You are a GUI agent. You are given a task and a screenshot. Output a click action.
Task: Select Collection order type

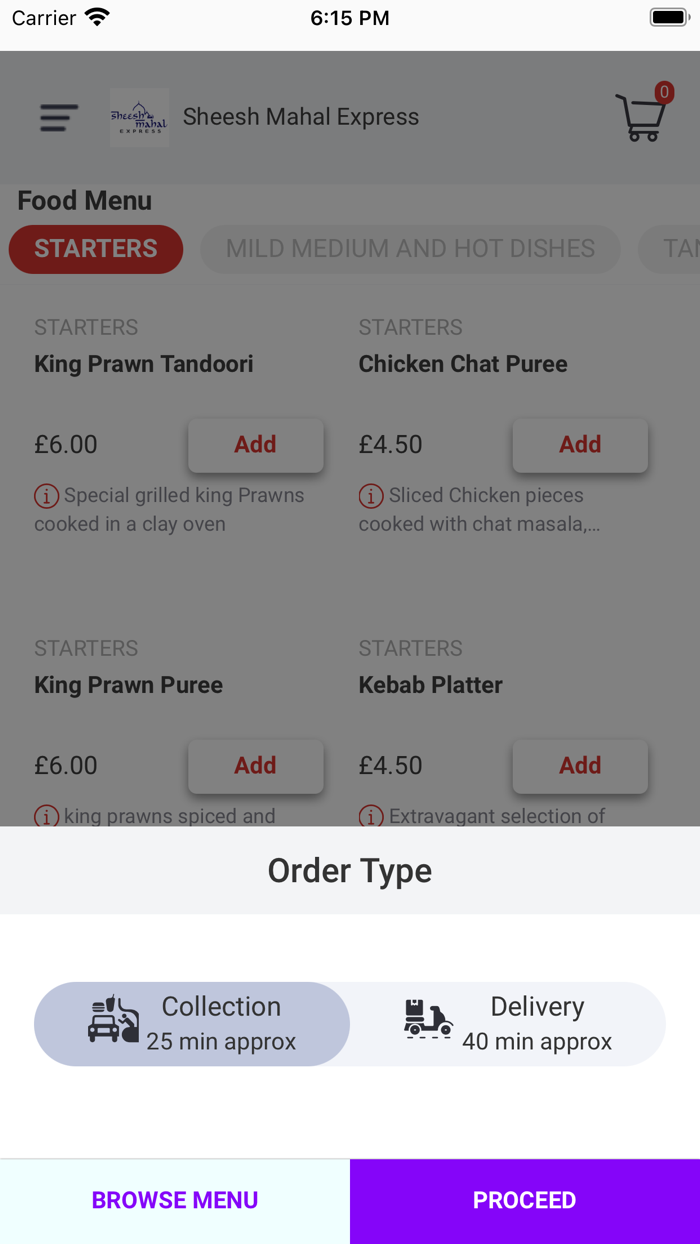pyautogui.click(x=192, y=1023)
